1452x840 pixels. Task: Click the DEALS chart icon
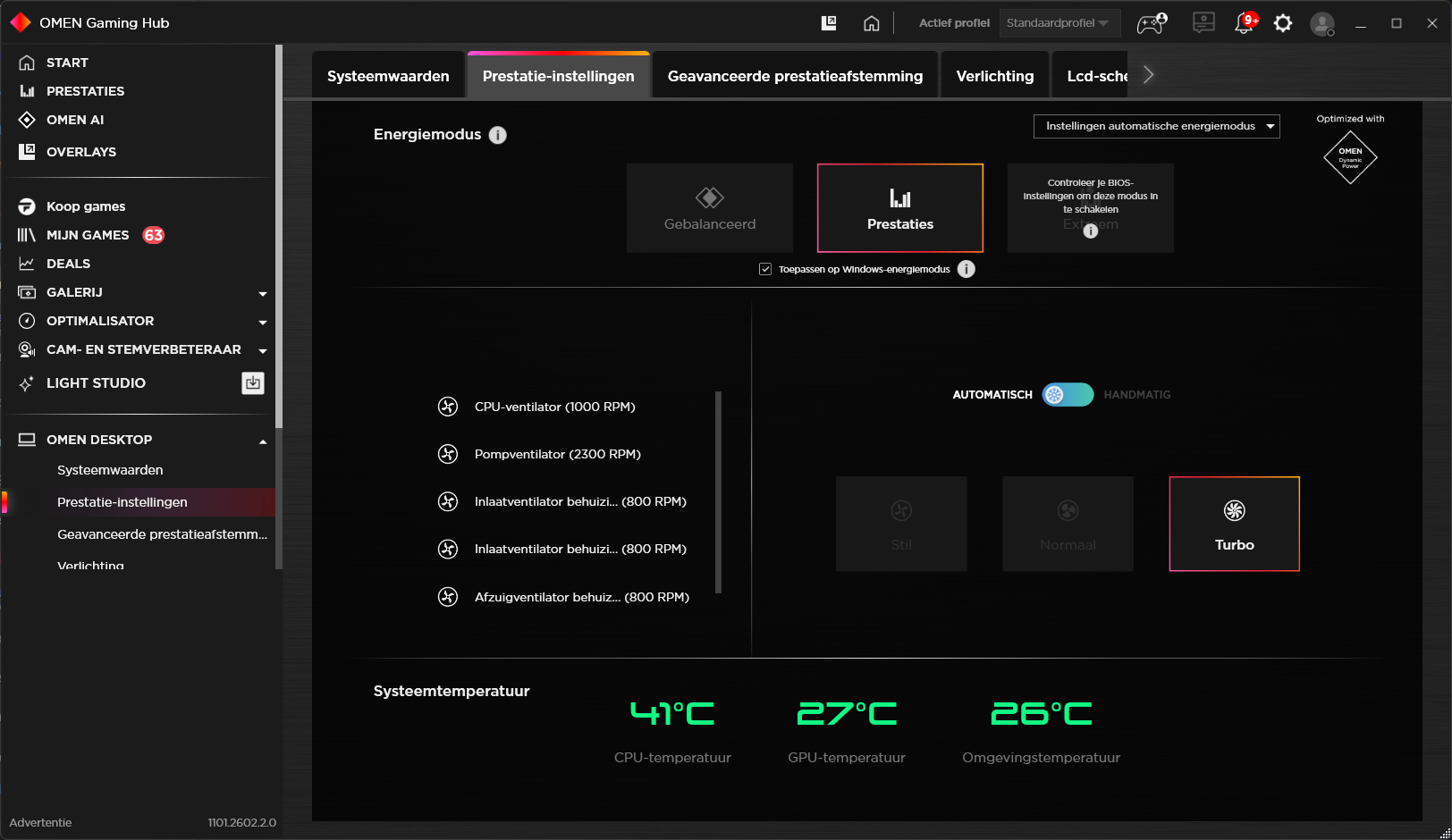pyautogui.click(x=27, y=264)
